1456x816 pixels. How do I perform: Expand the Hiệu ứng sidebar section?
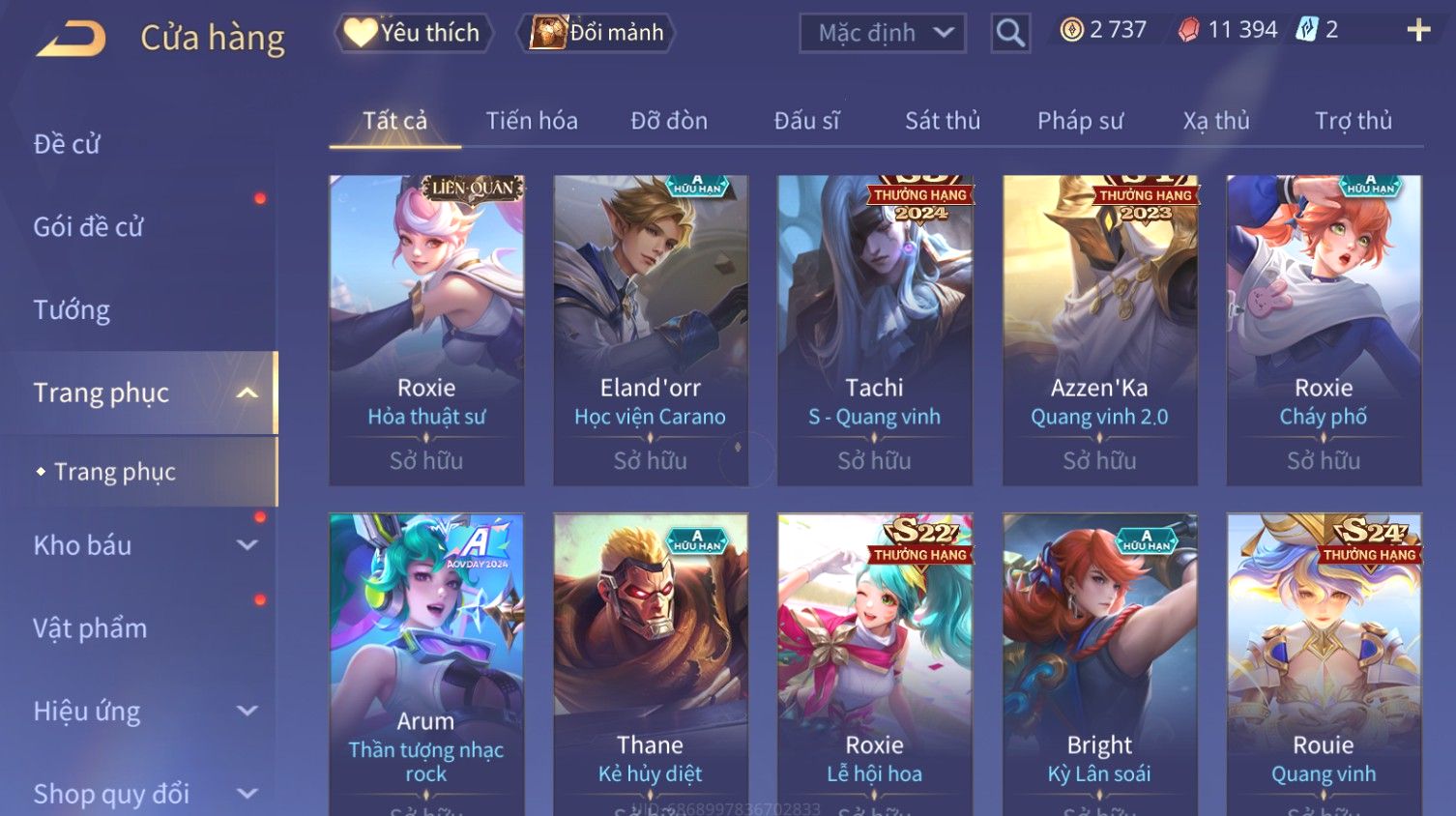pos(248,711)
